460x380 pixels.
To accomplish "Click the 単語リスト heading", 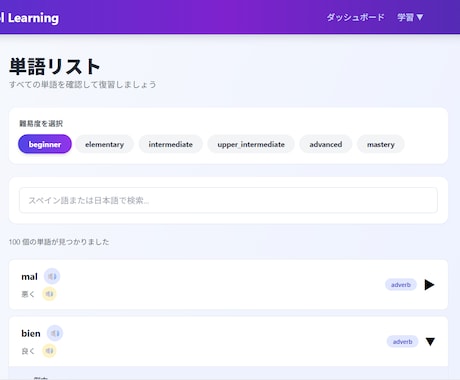I will [55, 66].
